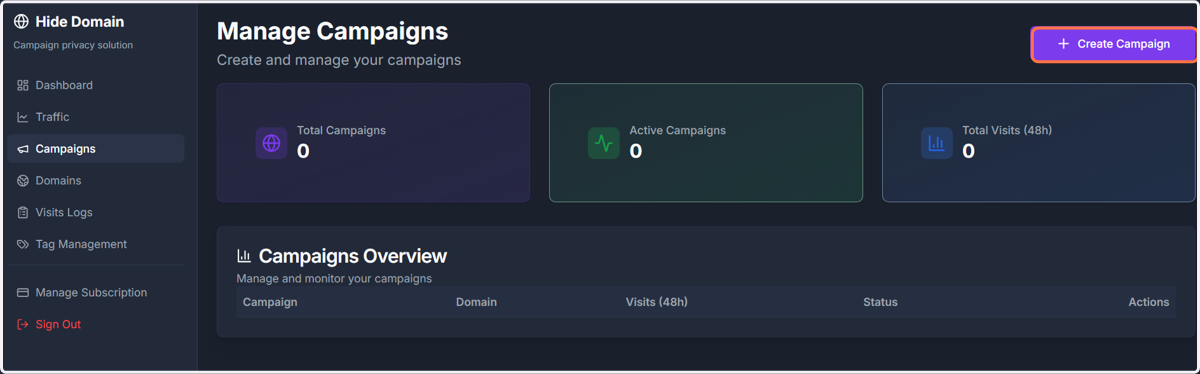Click the purple globe icon in Total Campaigns card
The height and width of the screenshot is (374, 1200).
pyautogui.click(x=271, y=143)
